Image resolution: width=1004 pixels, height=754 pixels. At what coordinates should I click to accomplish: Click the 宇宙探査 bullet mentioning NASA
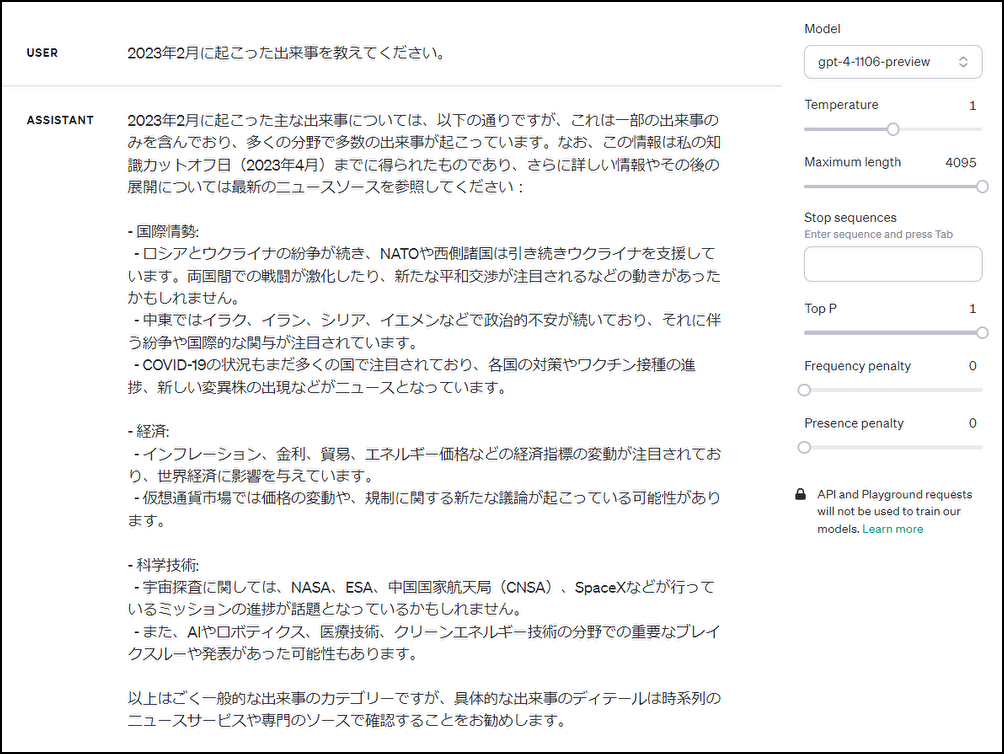point(421,598)
